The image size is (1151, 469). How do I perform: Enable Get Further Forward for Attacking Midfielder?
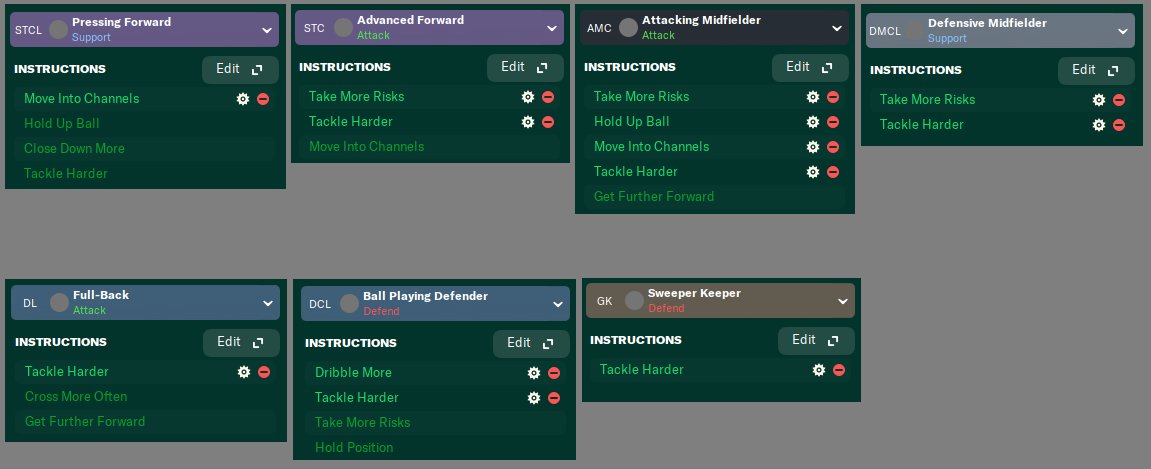pos(654,197)
